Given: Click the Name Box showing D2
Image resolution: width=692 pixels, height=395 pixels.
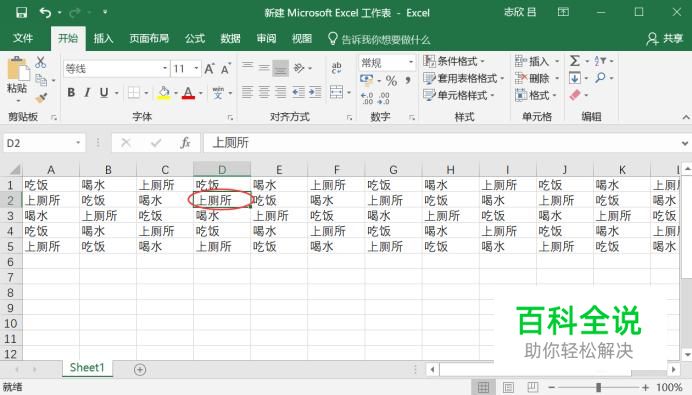Looking at the screenshot, I should click(x=44, y=143).
